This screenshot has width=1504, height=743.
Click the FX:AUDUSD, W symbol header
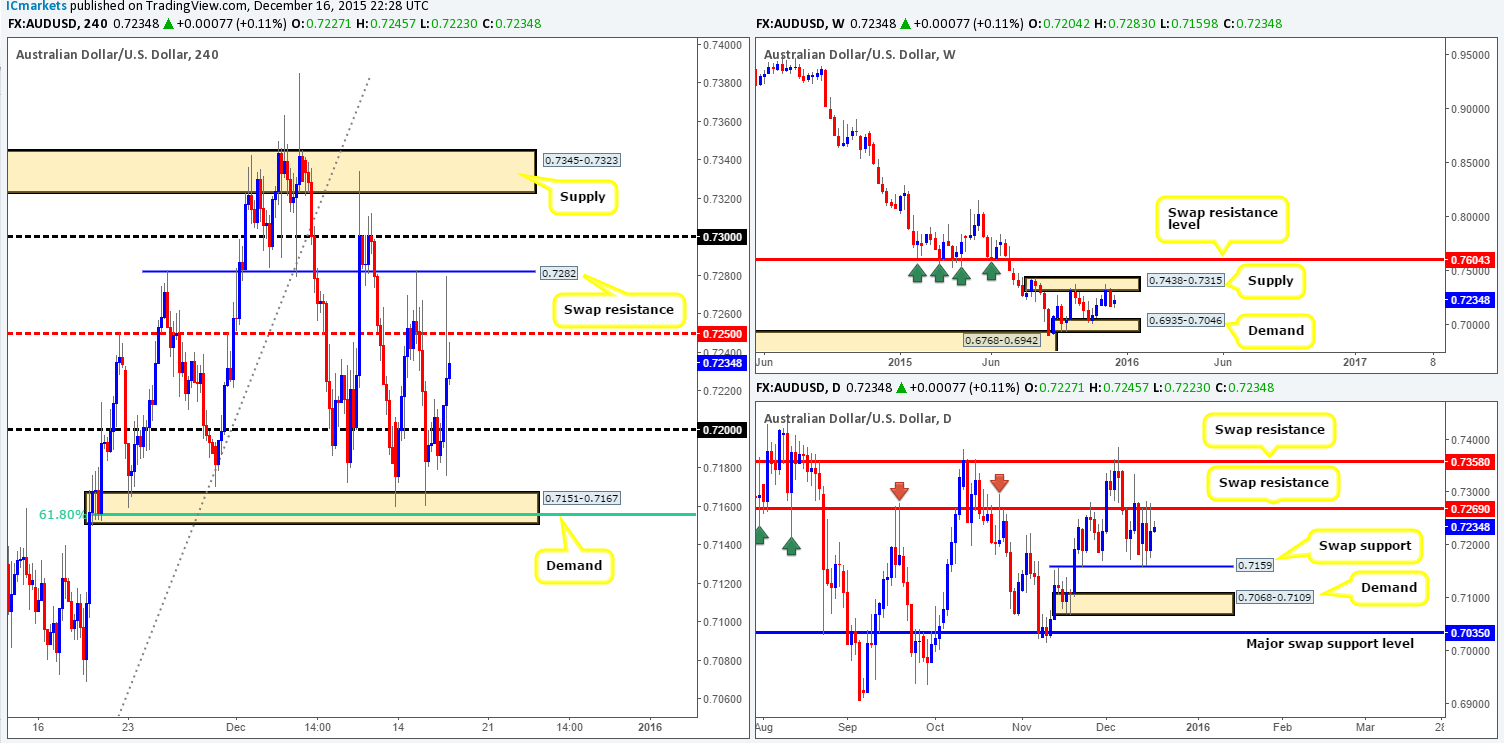[x=802, y=23]
